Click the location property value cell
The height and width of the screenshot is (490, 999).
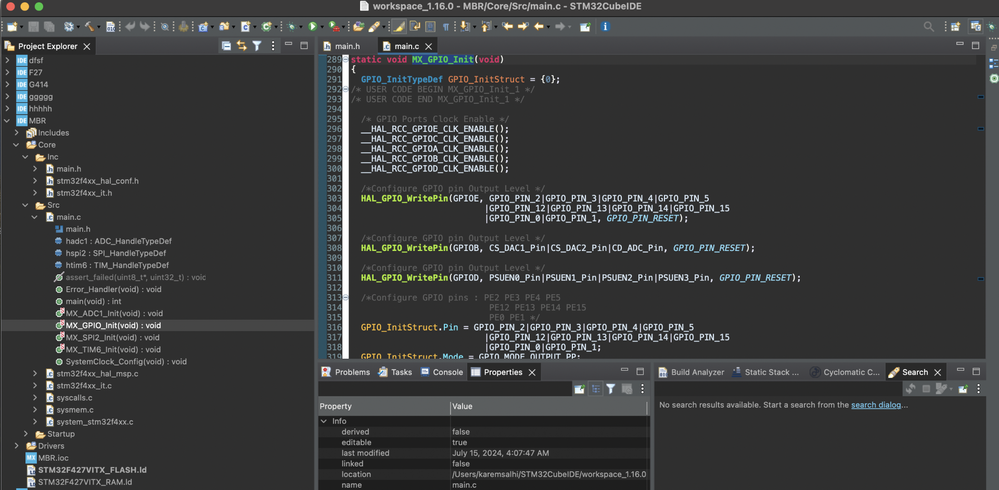[549, 474]
